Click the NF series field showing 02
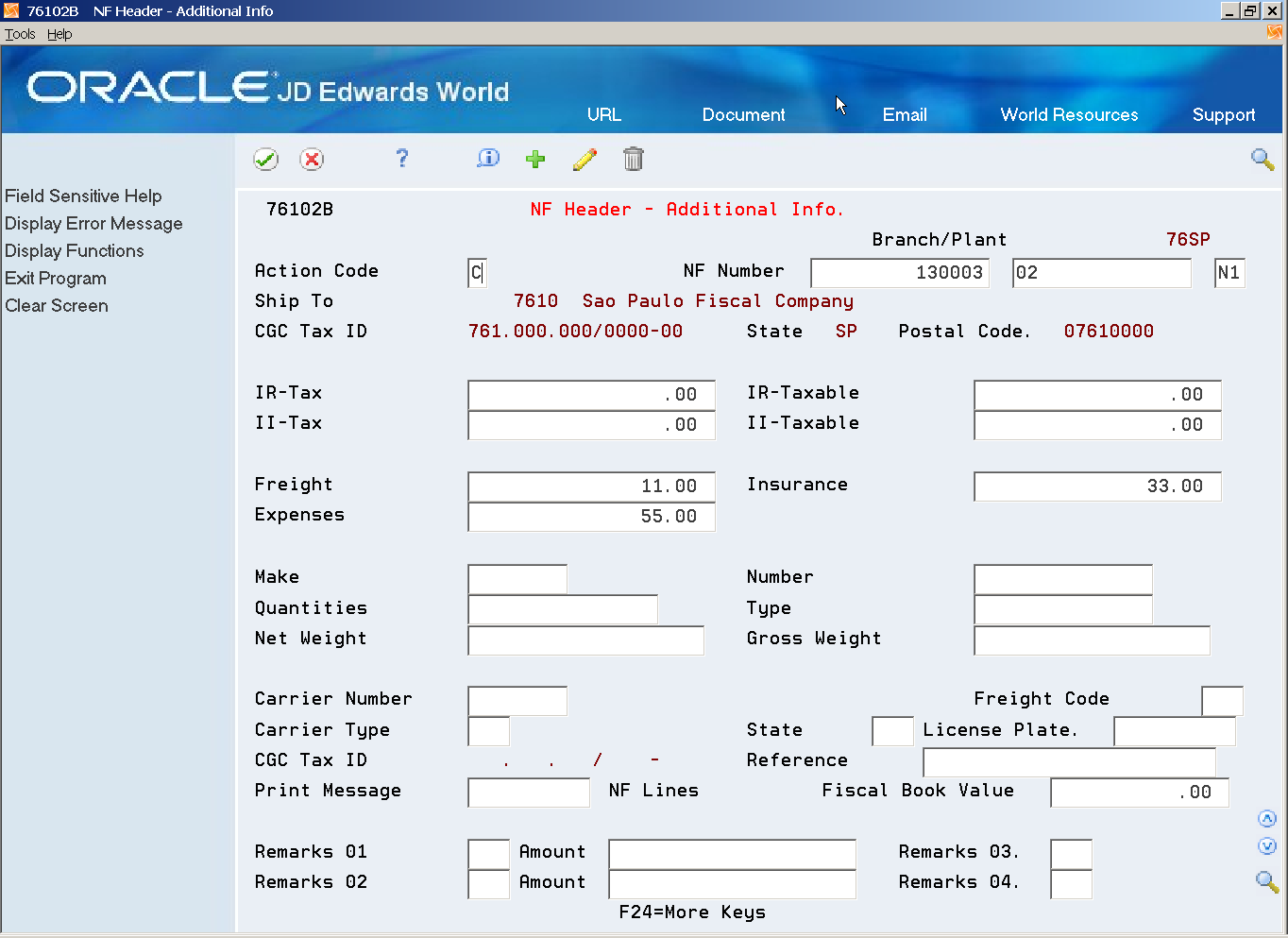Screen dimensions: 1288x938 pyautogui.click(x=1102, y=273)
